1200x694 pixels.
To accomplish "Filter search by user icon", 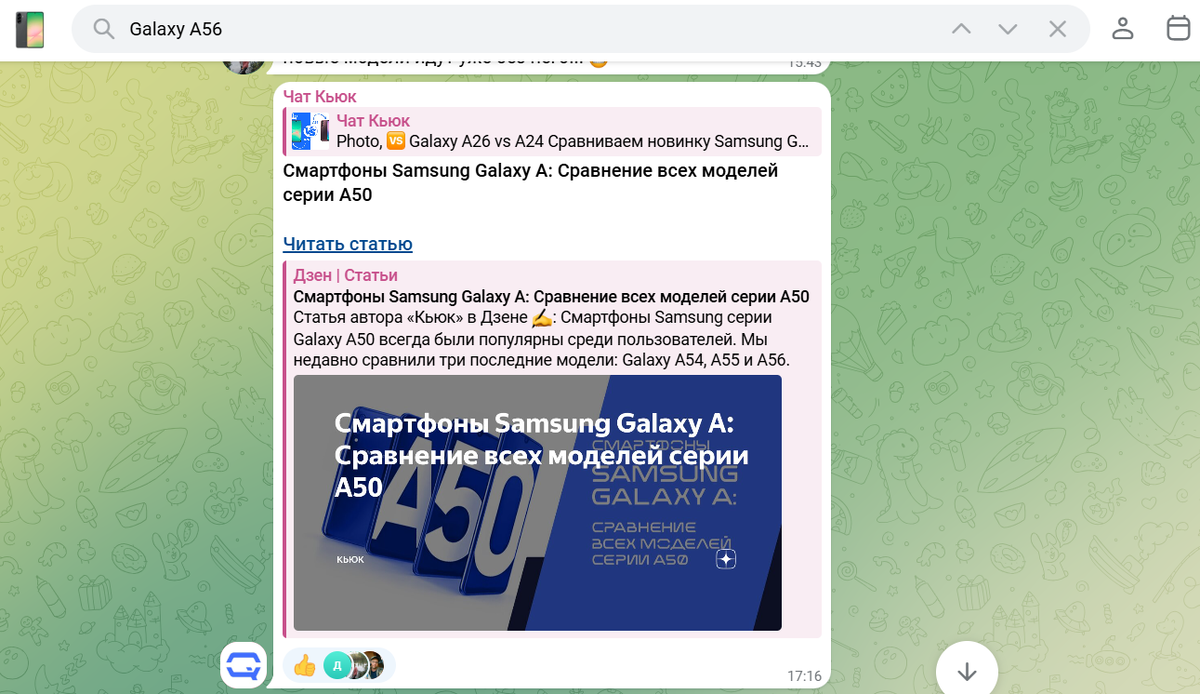I will tap(1123, 29).
